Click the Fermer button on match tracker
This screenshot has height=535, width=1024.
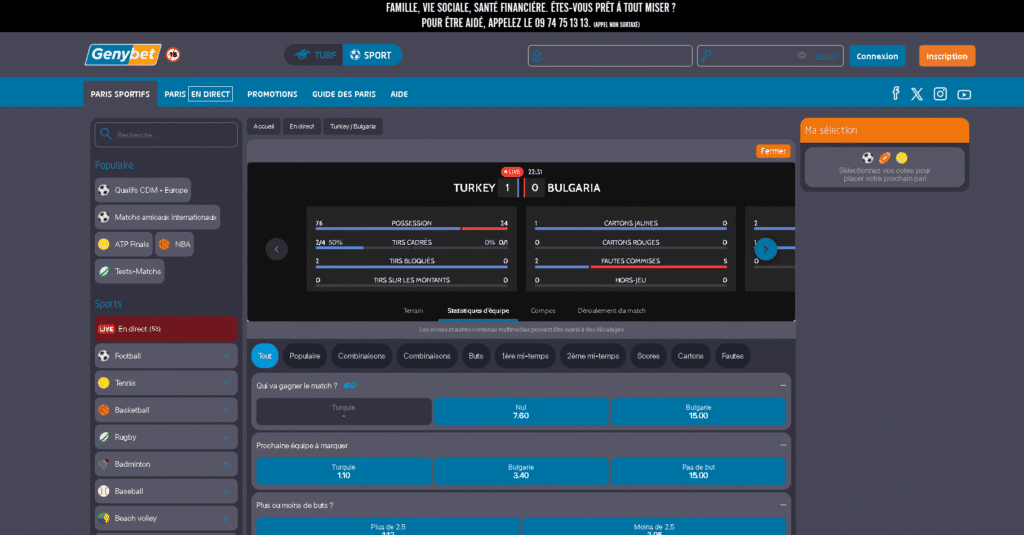click(x=773, y=151)
